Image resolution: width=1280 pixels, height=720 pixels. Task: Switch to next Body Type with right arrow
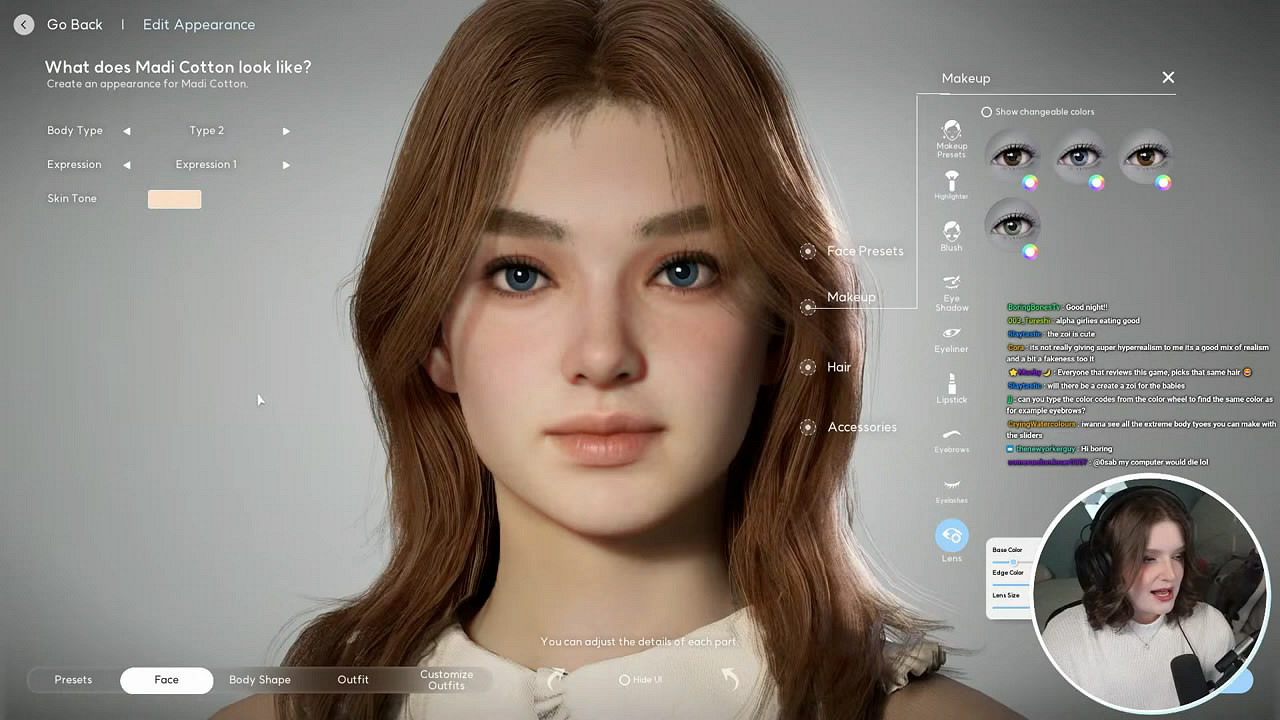pyautogui.click(x=286, y=131)
